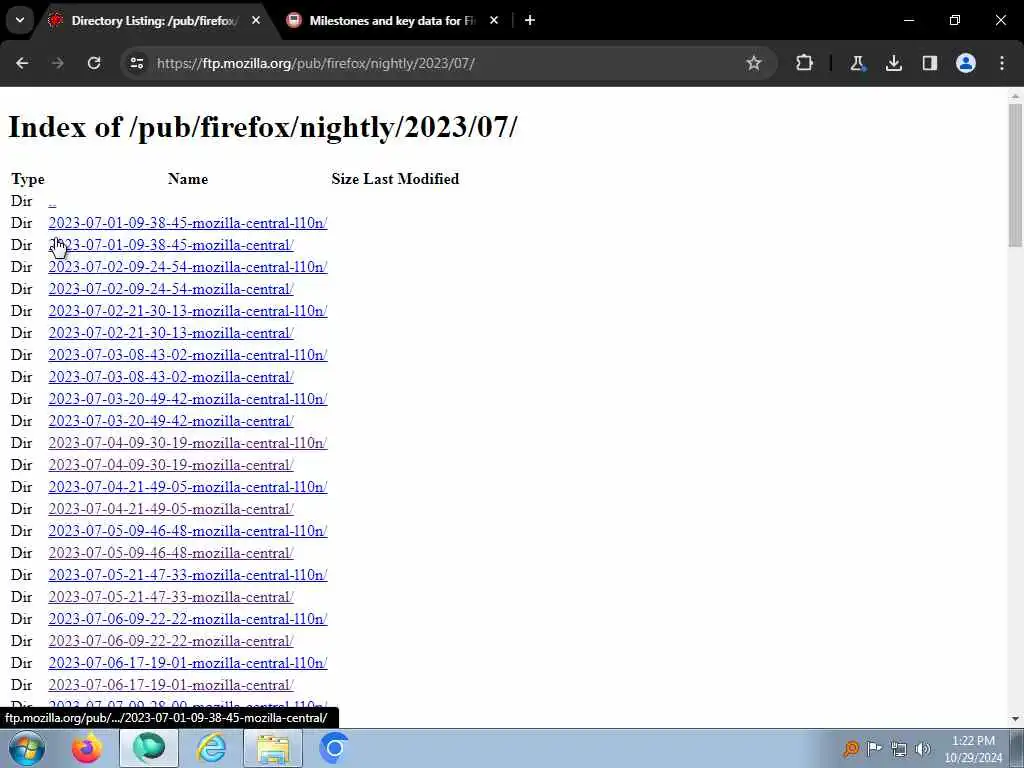Screen dimensions: 1024x768
Task: Close the Directory Listing tab
Action: pyautogui.click(x=256, y=20)
